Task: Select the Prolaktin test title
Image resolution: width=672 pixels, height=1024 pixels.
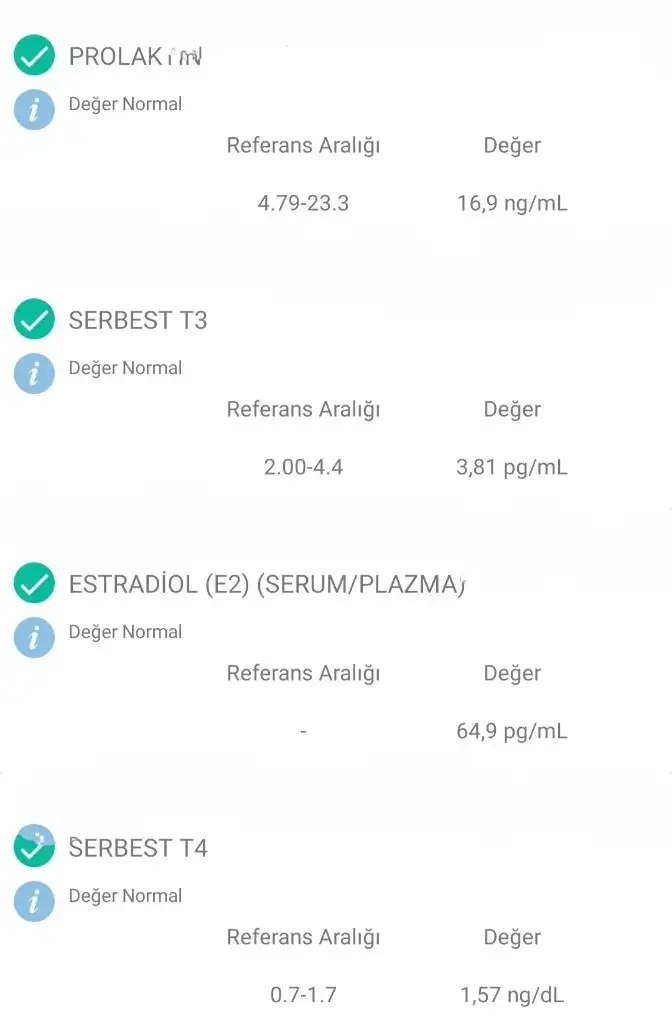Action: 135,57
